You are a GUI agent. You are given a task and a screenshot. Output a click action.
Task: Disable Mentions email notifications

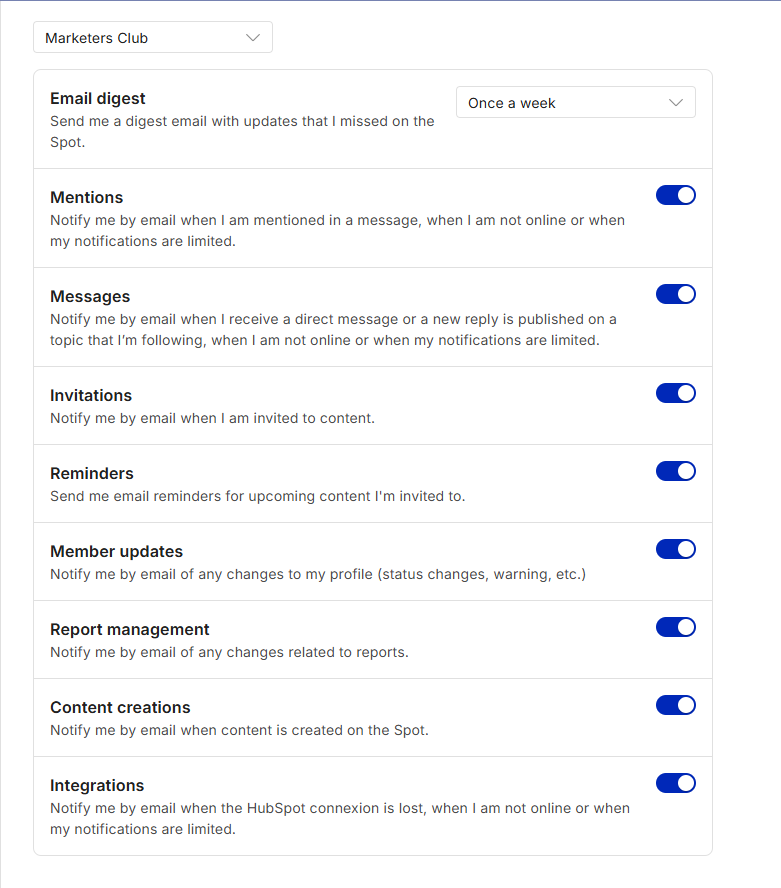[676, 195]
